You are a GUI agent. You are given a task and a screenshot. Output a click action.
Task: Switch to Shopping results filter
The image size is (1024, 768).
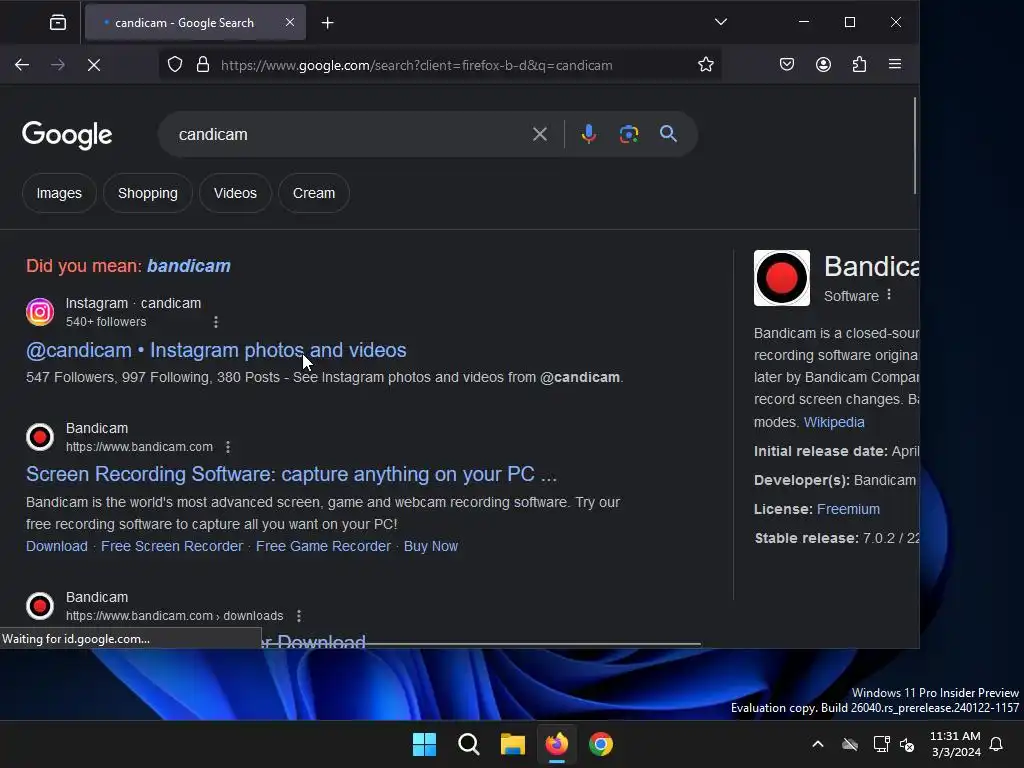pos(148,193)
